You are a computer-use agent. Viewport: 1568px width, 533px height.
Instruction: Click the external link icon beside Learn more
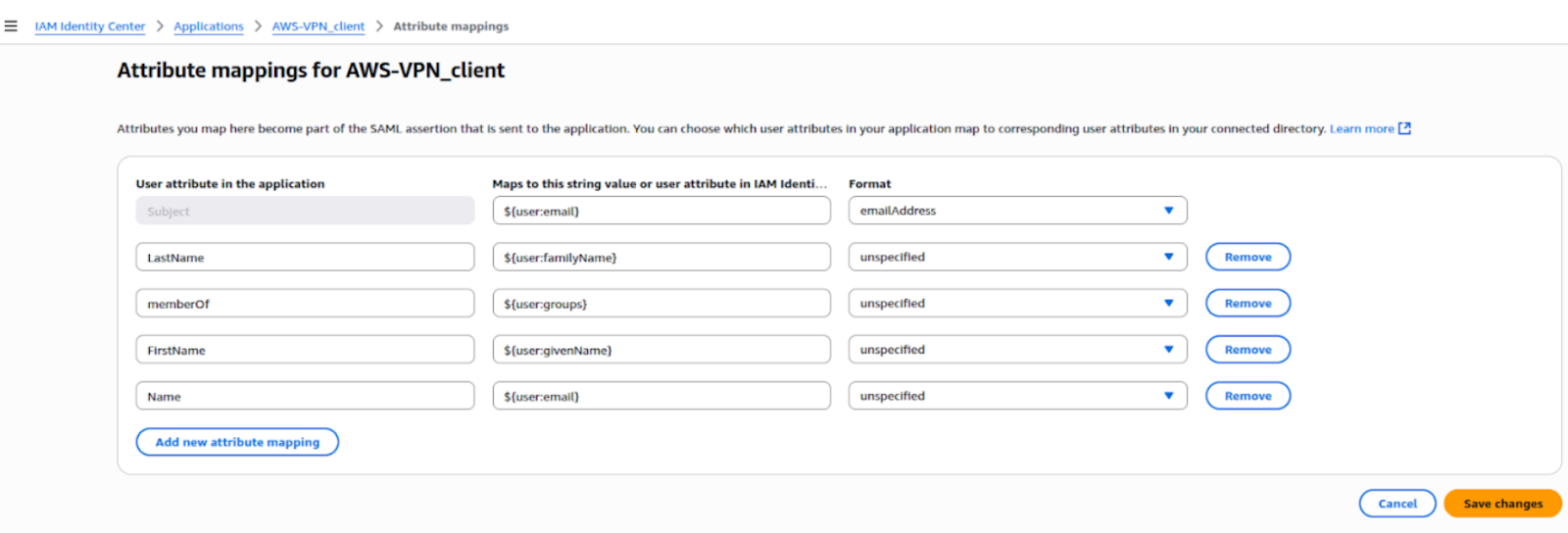(1404, 128)
